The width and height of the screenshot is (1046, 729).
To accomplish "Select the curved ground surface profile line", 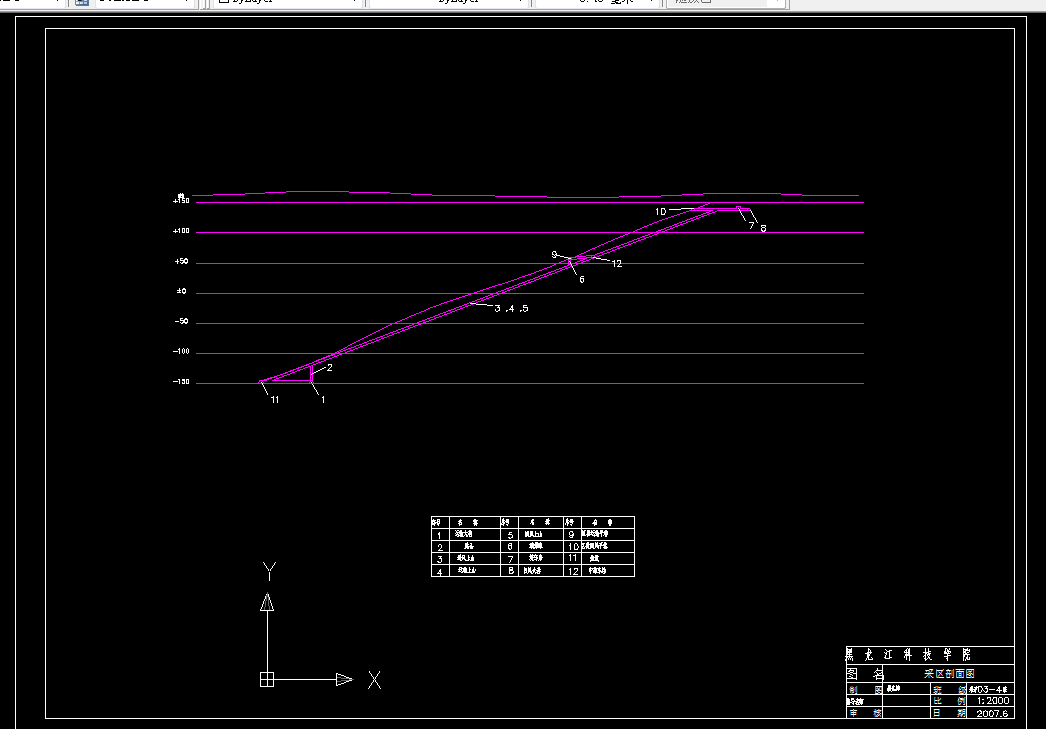I will tap(526, 195).
